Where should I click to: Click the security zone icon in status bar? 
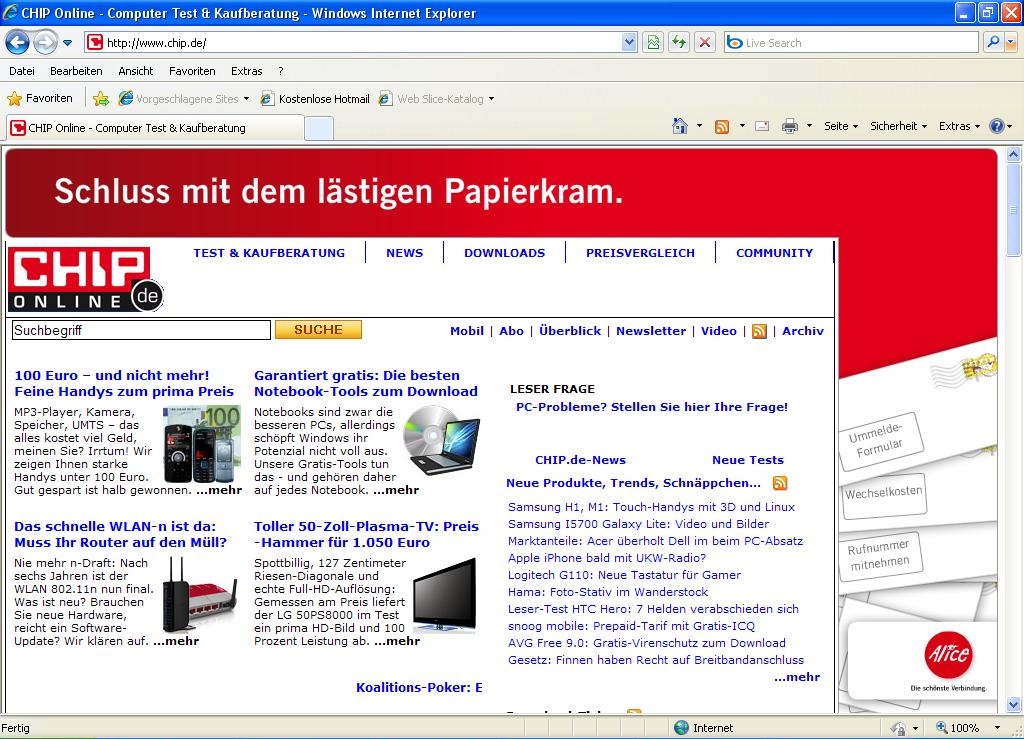(x=899, y=728)
